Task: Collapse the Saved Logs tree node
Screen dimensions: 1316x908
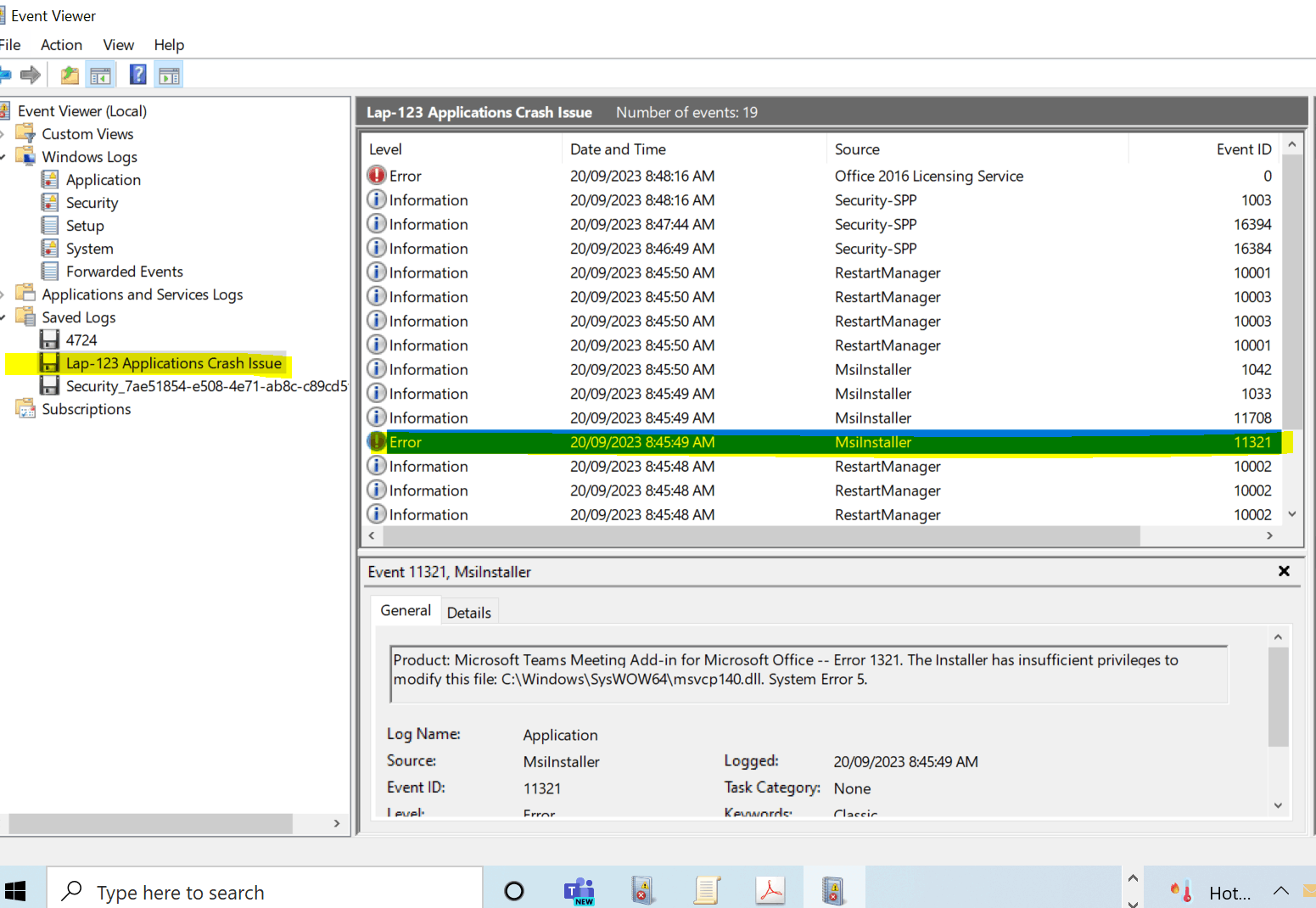Action: pos(3,317)
